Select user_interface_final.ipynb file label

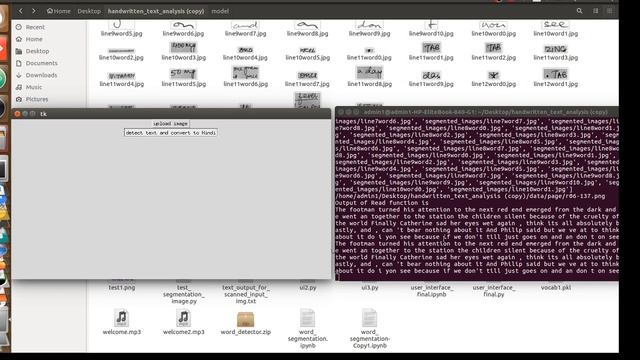431,291
